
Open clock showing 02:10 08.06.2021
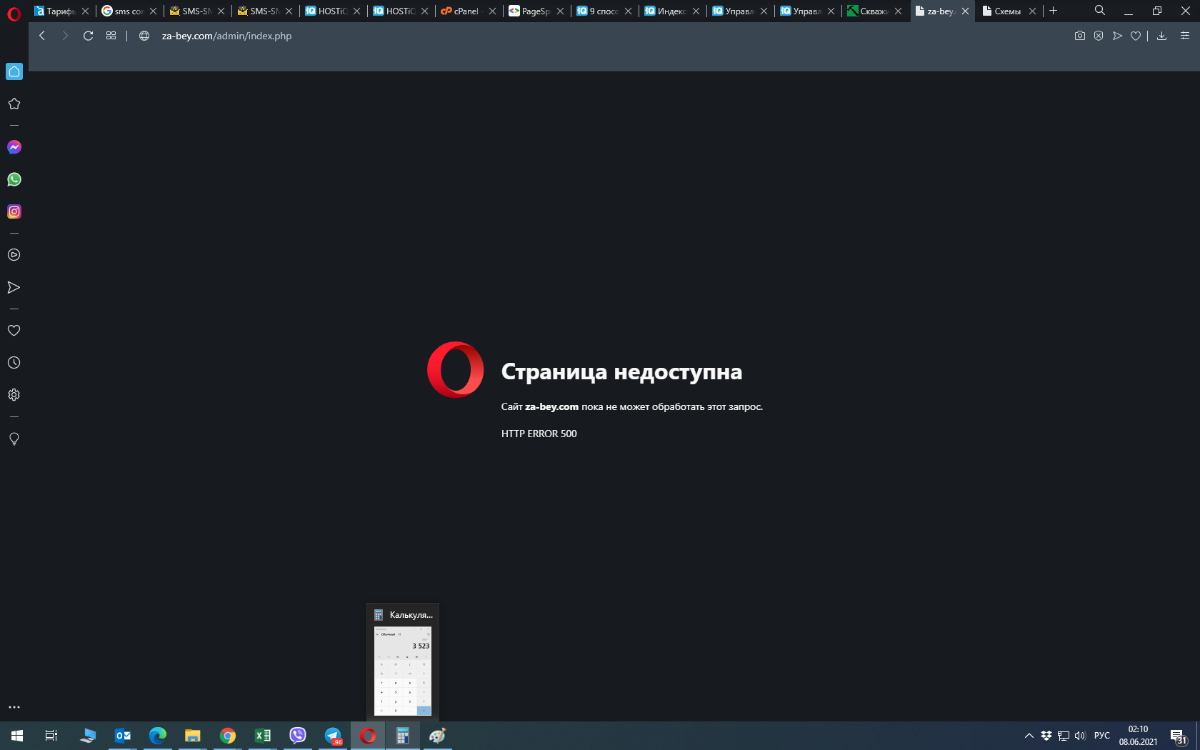(1138, 735)
